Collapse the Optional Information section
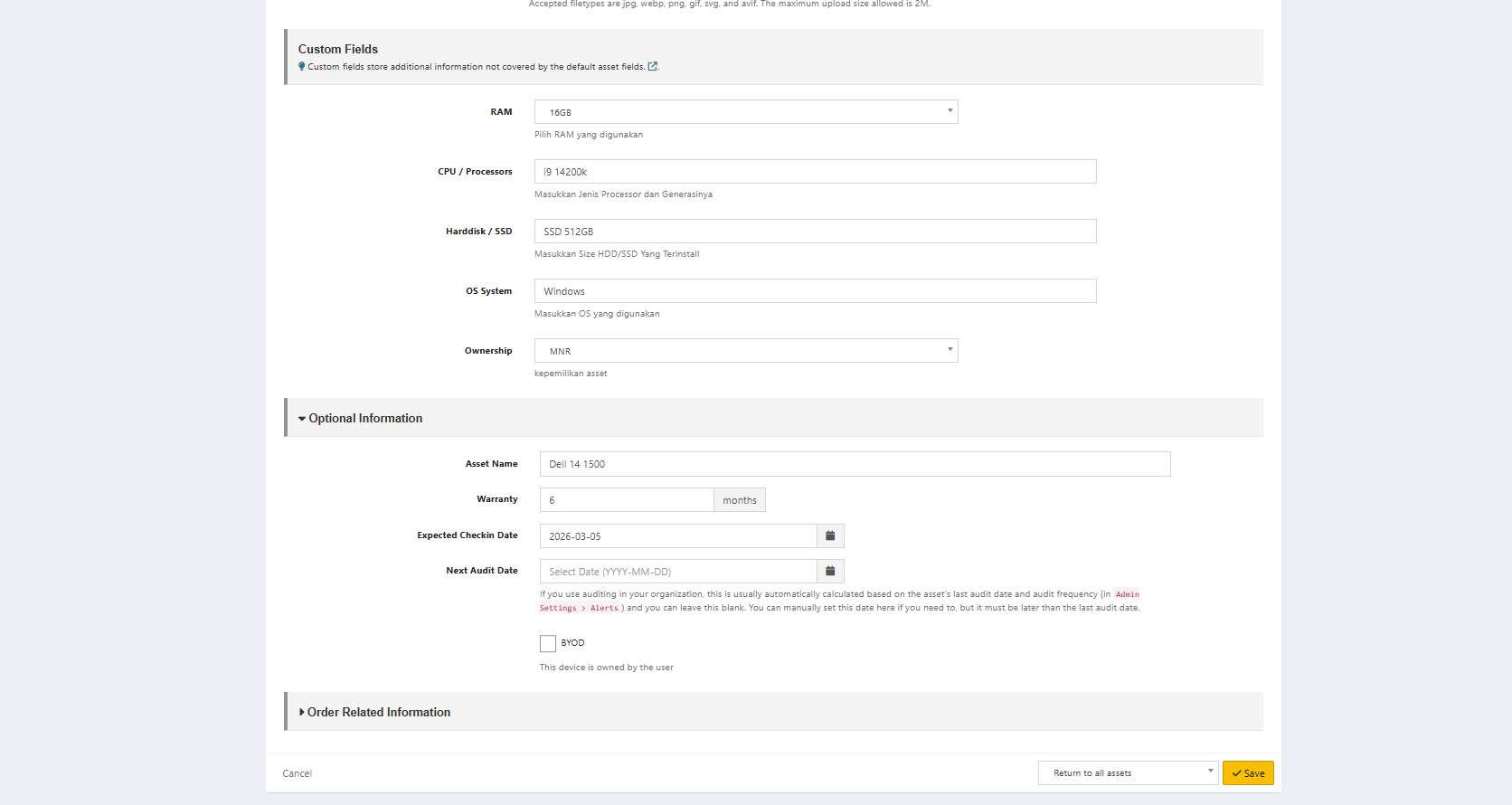 point(361,418)
